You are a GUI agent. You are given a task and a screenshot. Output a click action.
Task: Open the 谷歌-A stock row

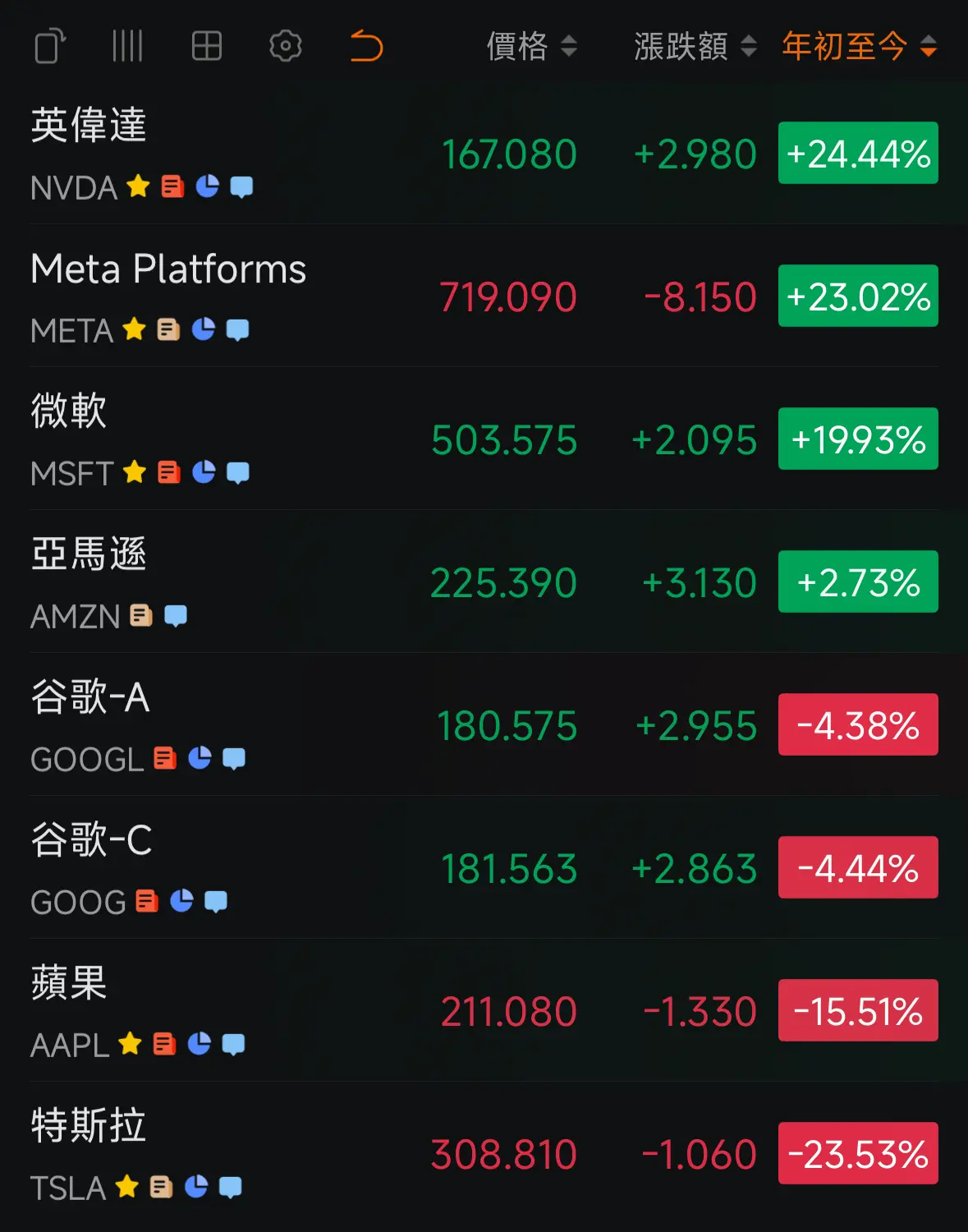(484, 725)
